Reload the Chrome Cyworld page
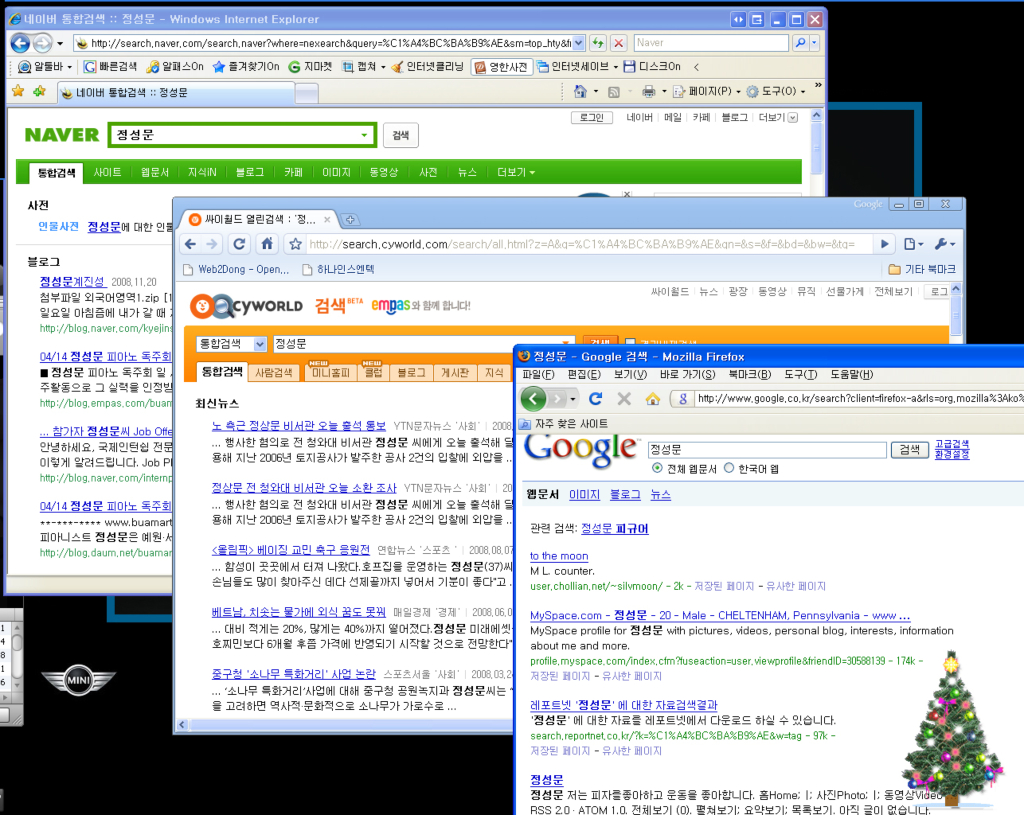Screen dimensions: 1024x815 [x=239, y=244]
